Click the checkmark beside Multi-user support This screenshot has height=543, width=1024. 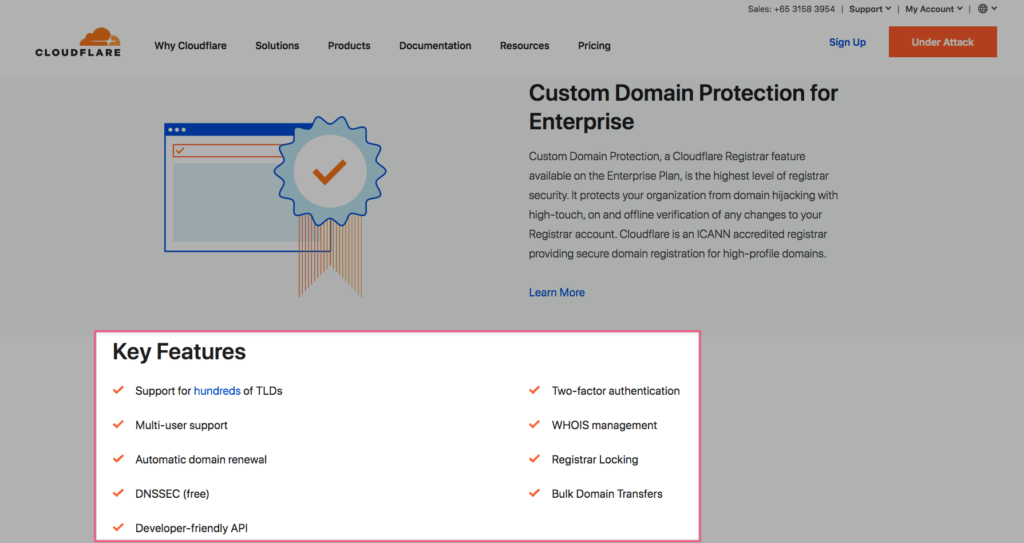(118, 424)
